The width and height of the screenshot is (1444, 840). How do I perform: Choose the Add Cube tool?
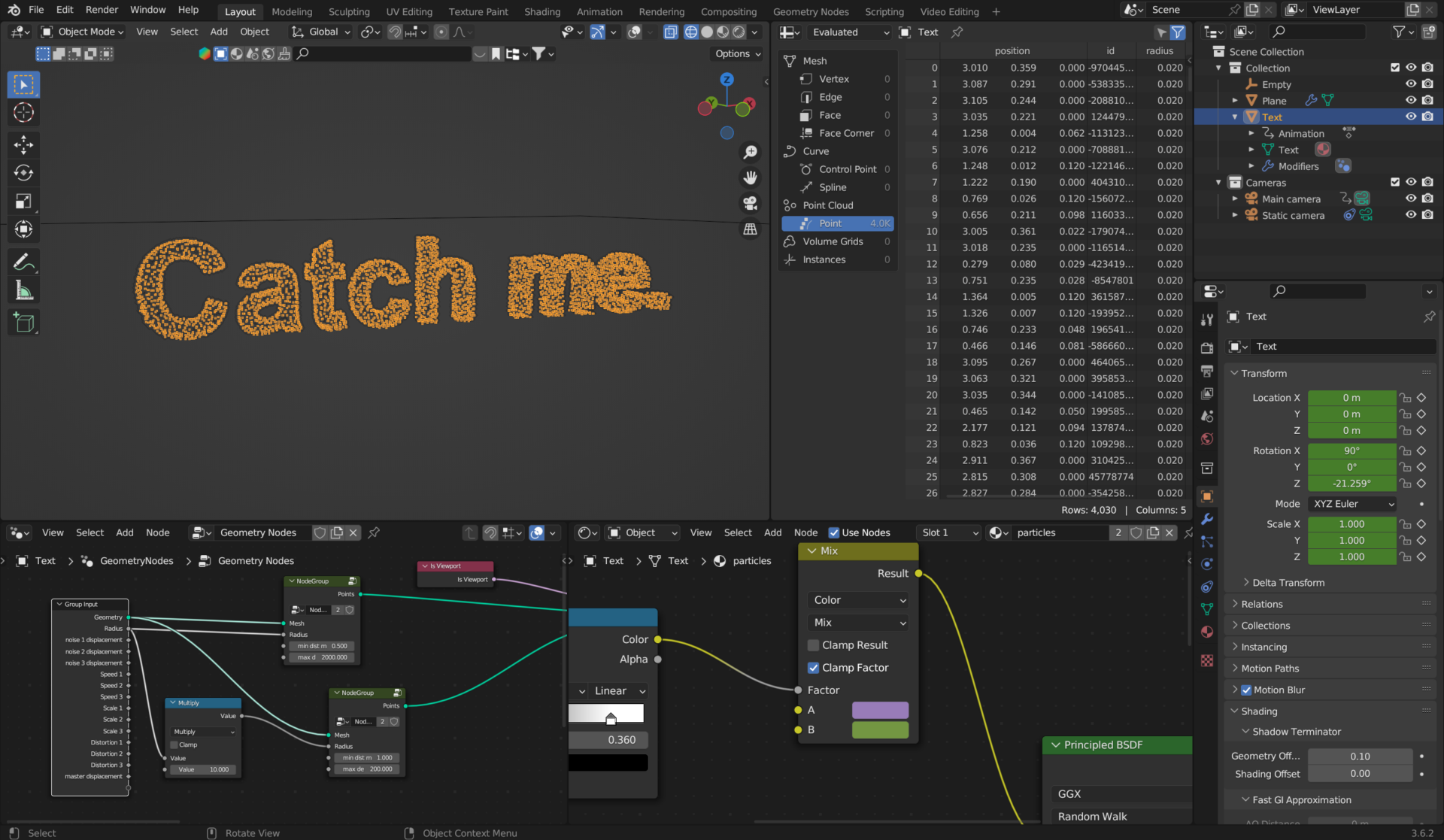point(23,323)
